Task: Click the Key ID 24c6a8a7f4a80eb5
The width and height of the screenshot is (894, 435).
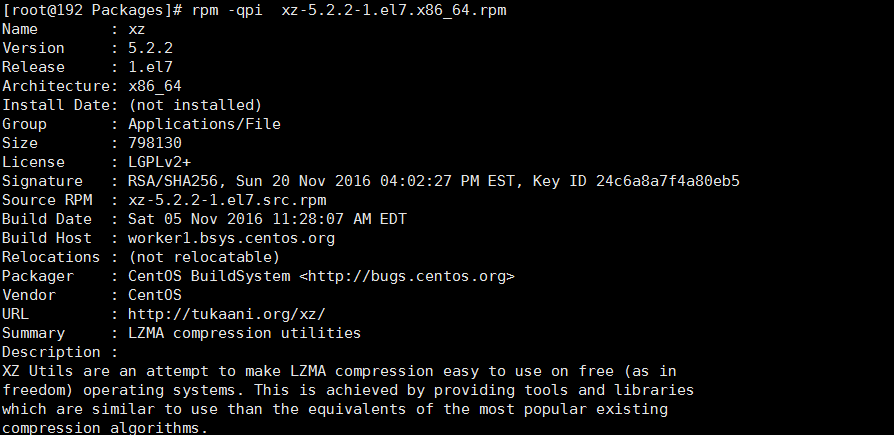Action: pos(636,181)
